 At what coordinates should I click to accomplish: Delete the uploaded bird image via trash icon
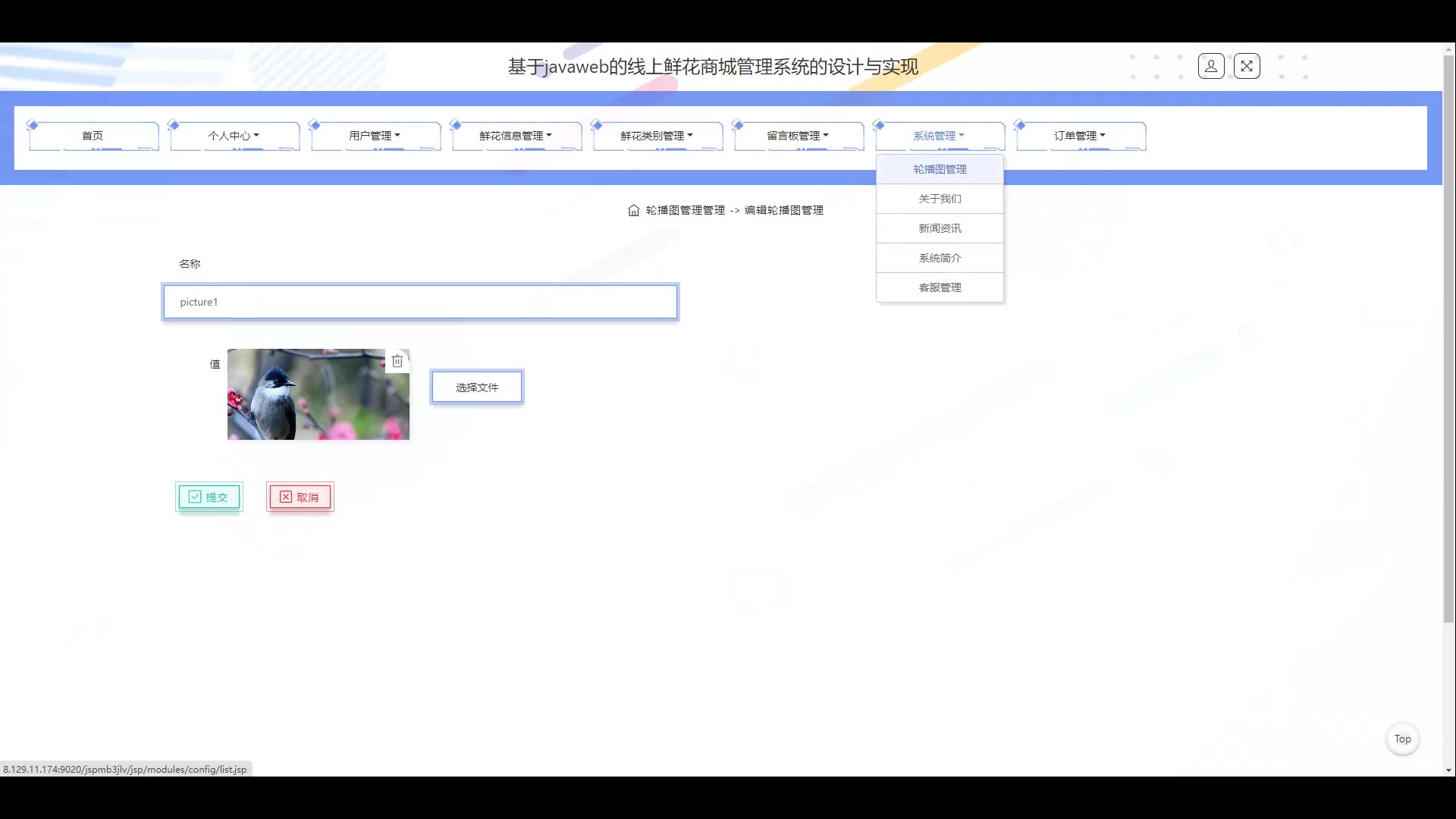(x=397, y=361)
